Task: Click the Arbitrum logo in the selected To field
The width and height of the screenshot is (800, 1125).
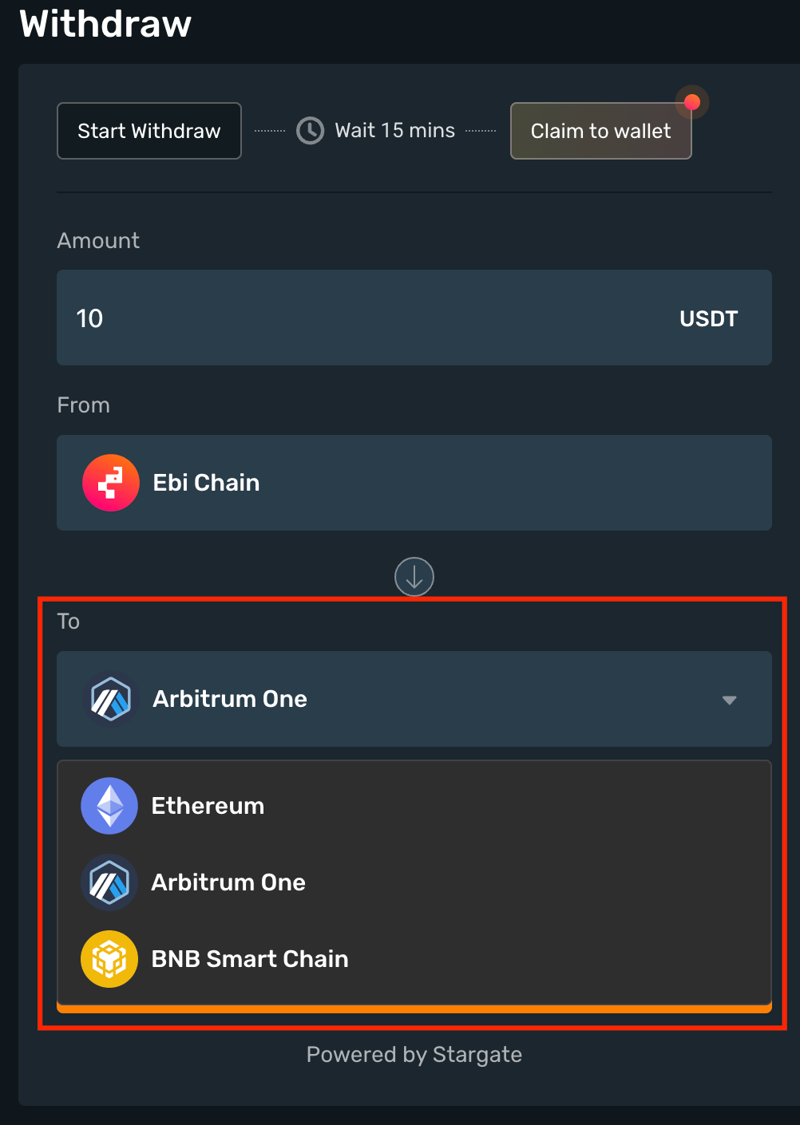Action: (110, 699)
